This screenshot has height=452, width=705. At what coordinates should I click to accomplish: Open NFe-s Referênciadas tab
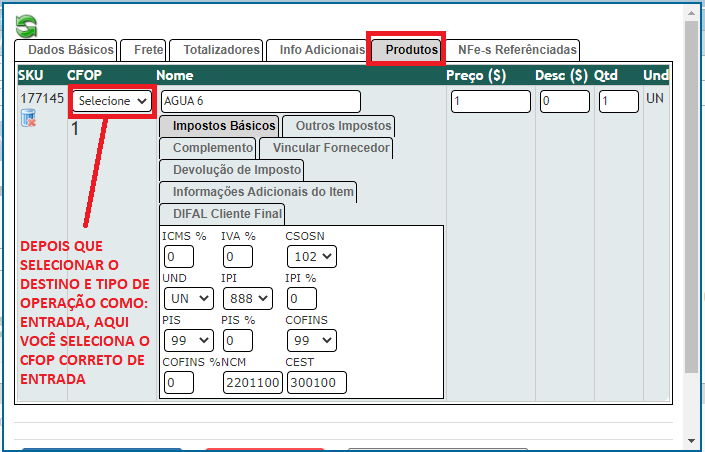pos(512,50)
